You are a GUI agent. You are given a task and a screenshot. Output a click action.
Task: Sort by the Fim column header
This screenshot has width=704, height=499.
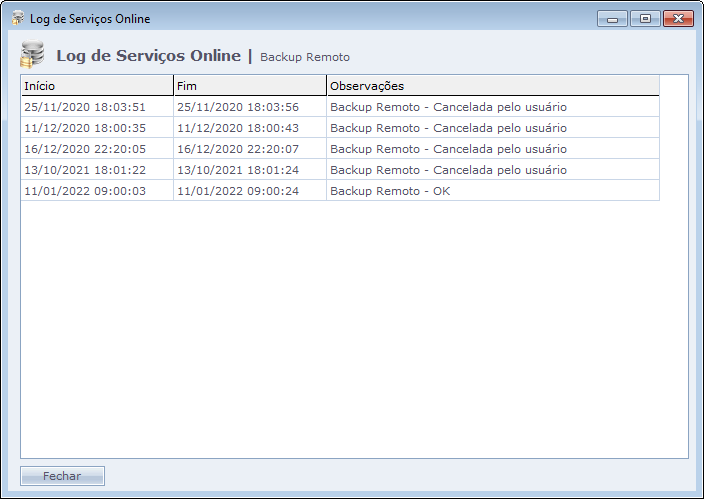[249, 86]
